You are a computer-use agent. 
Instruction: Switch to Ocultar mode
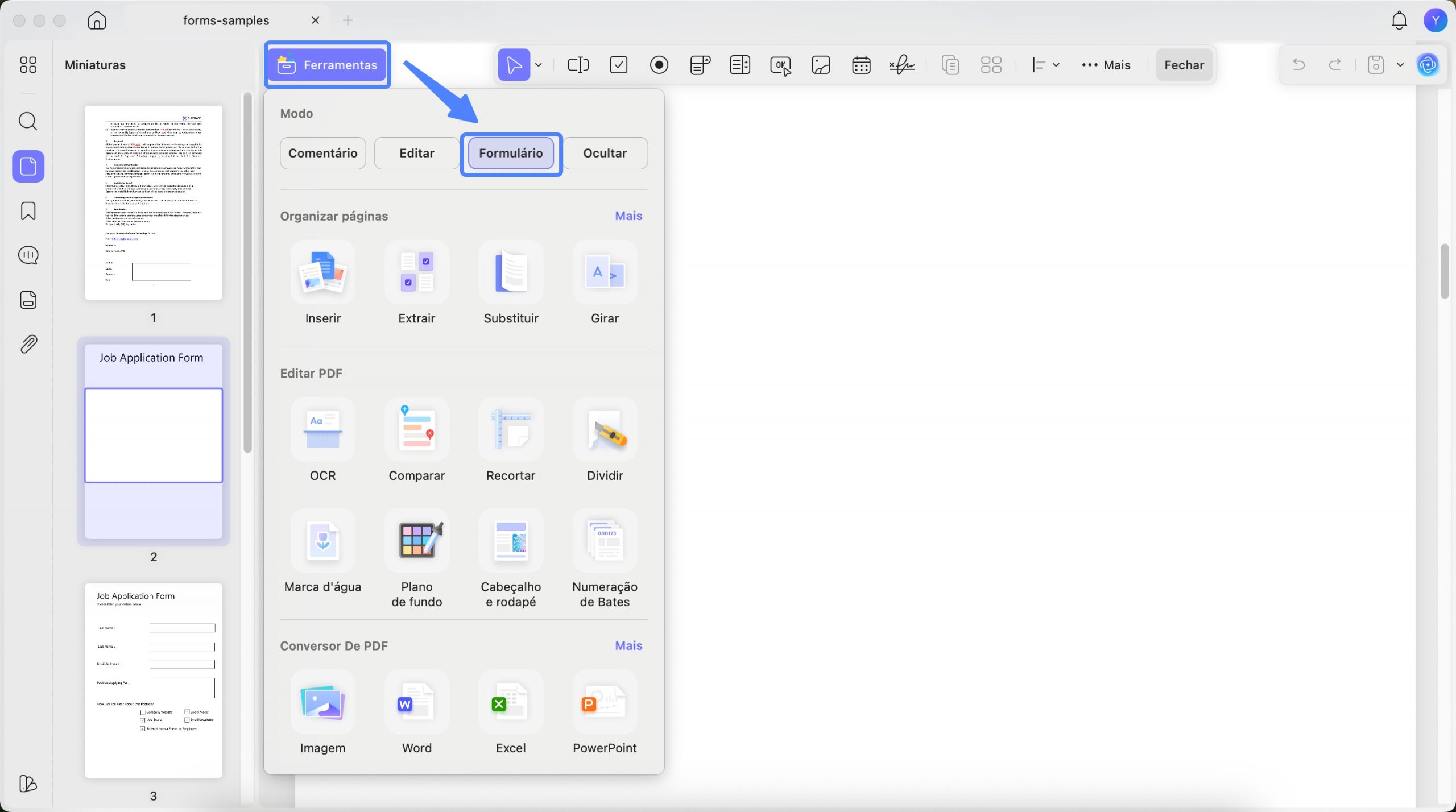pyautogui.click(x=605, y=153)
